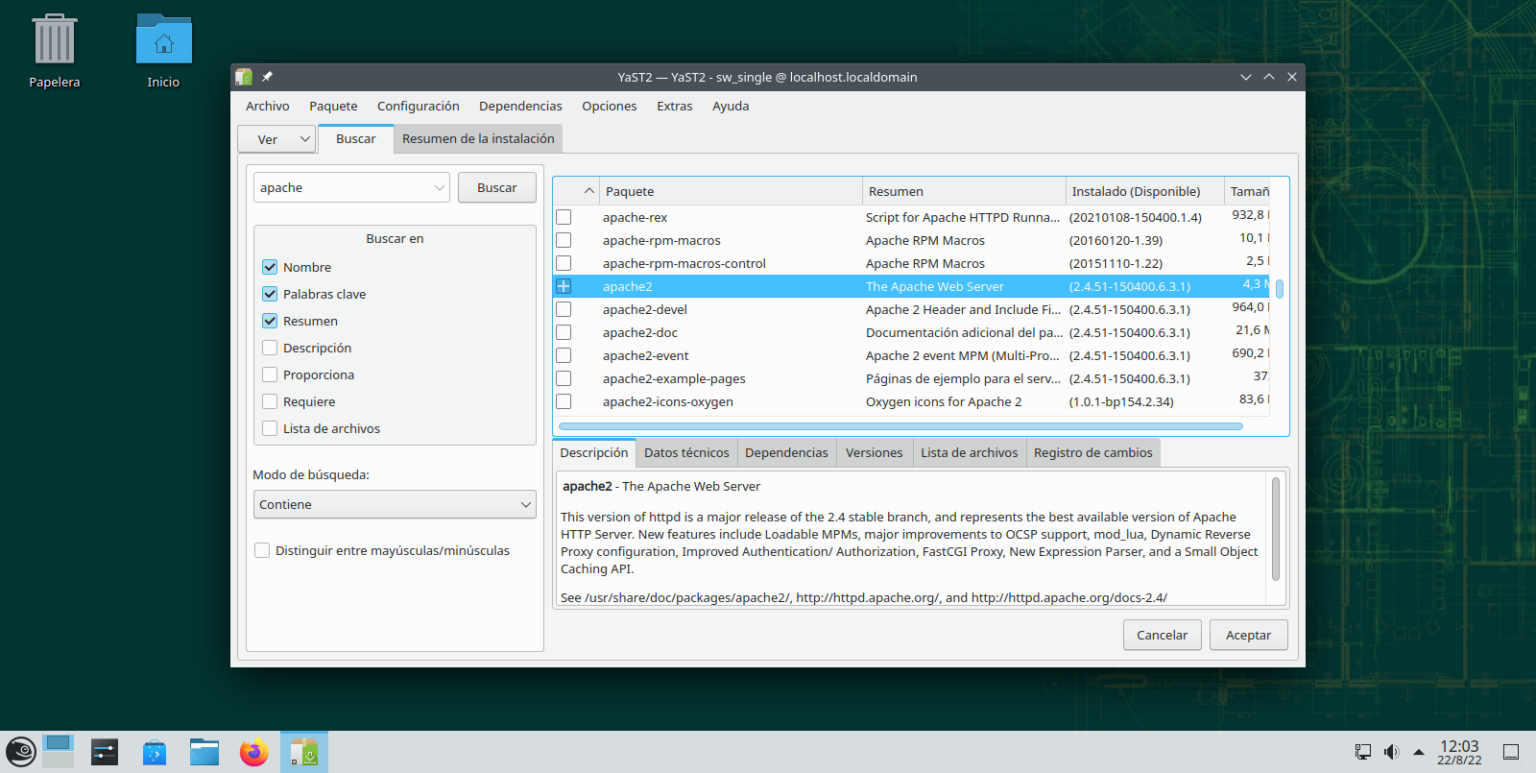This screenshot has height=773, width=1536.
Task: Open Dolphin file manager from the taskbar
Action: click(x=204, y=751)
